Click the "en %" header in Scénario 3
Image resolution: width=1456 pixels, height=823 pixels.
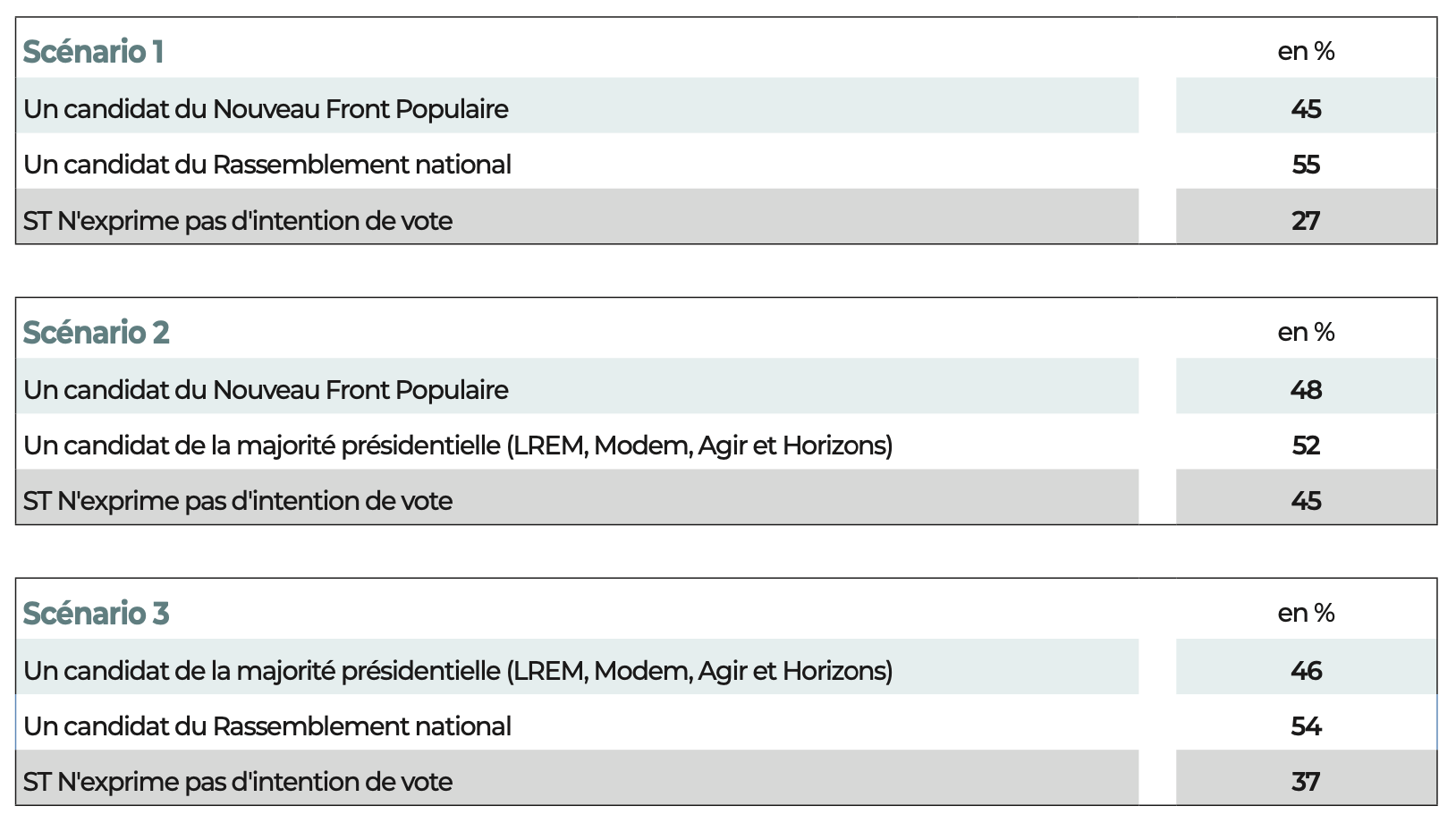(1306, 614)
